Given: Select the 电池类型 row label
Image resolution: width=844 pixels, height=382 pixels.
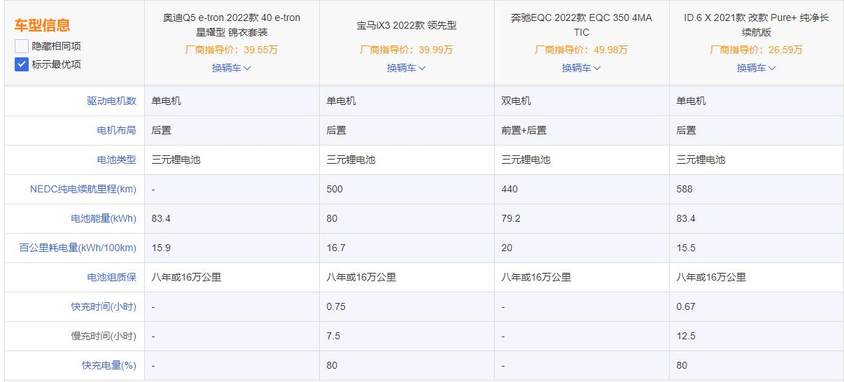Looking at the screenshot, I should 116,160.
